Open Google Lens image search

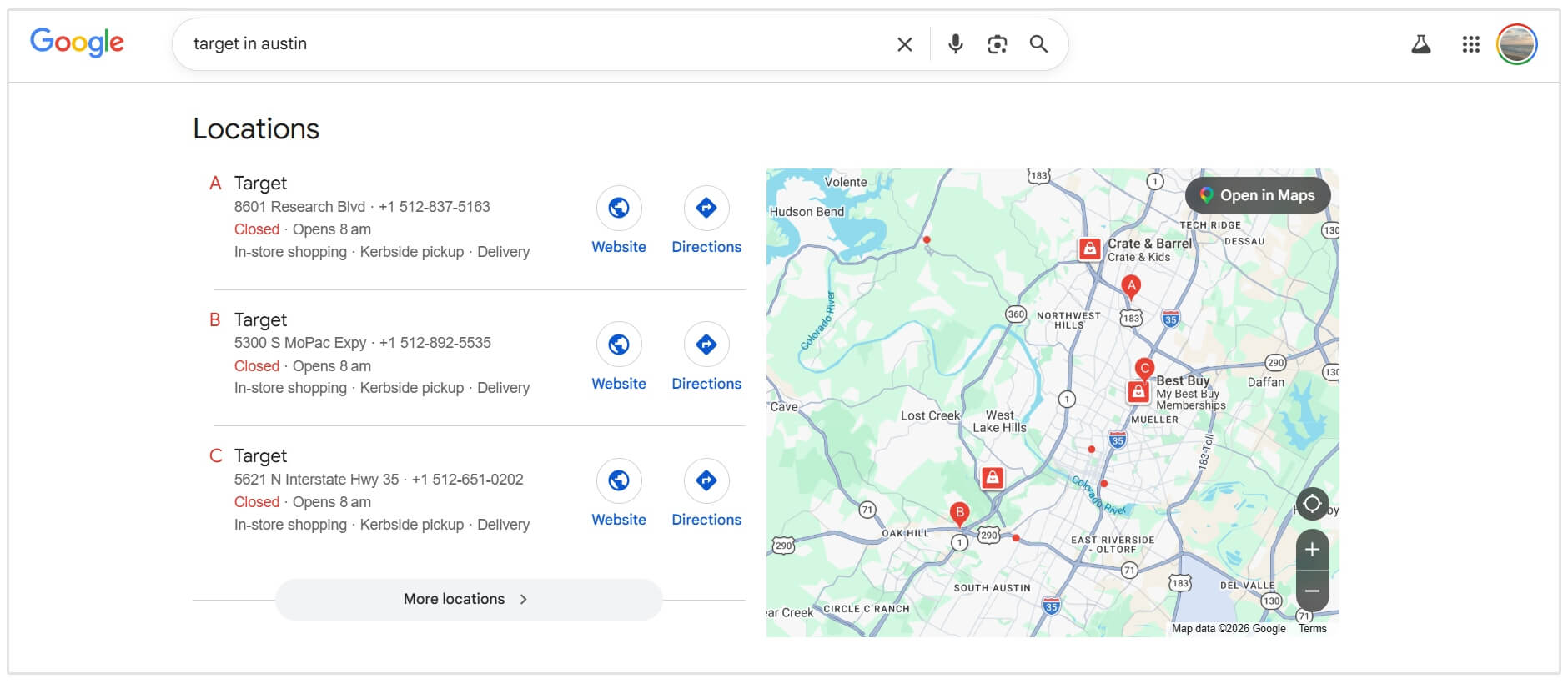pyautogui.click(x=997, y=44)
